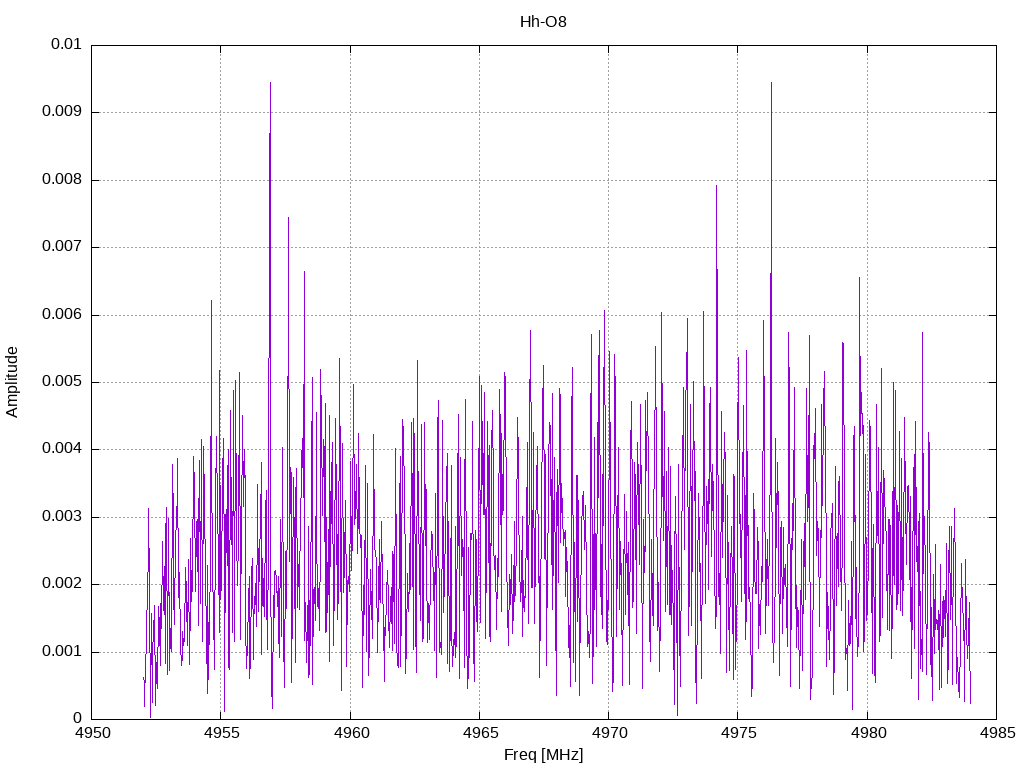
Task: Click the y-axis tick label "0.008"
Action: [62, 180]
